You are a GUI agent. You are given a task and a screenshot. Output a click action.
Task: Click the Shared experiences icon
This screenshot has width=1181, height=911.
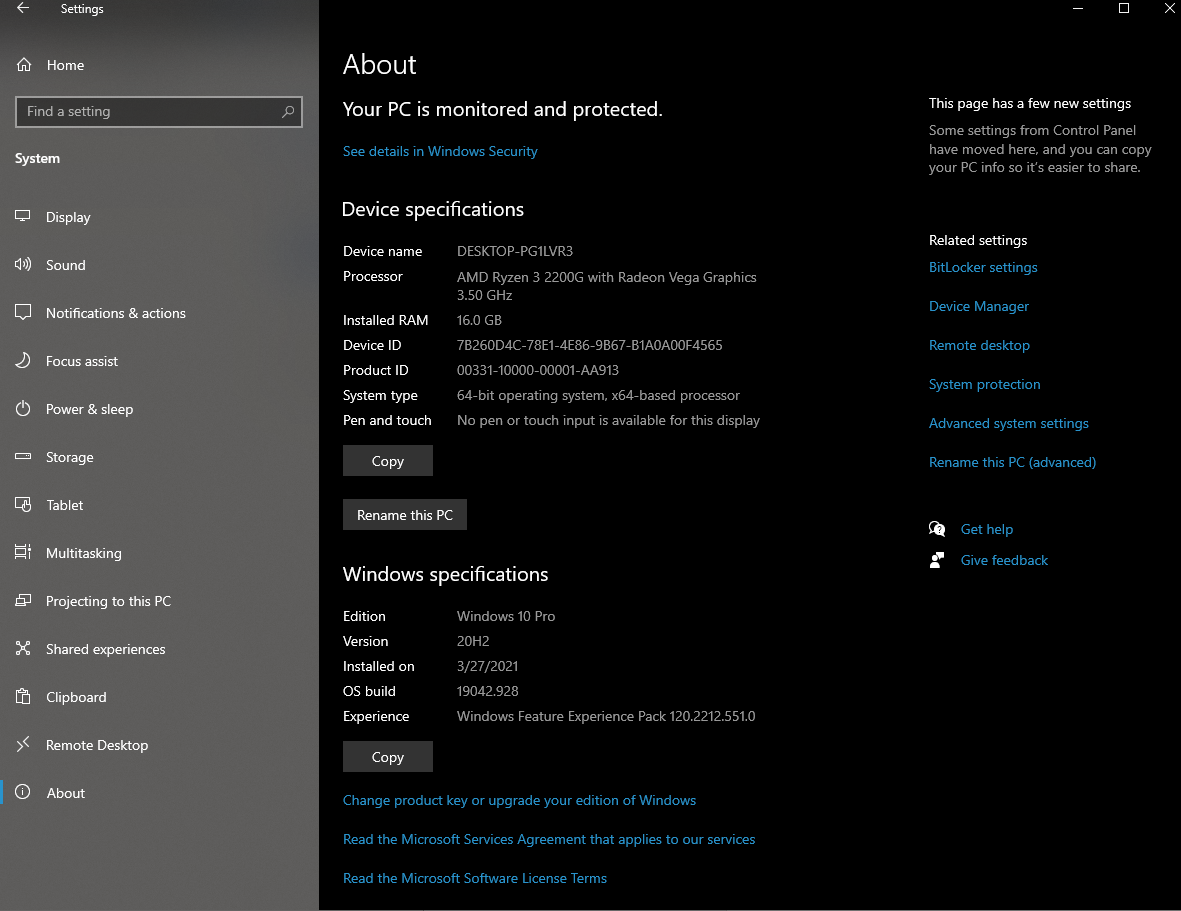[x=23, y=648]
